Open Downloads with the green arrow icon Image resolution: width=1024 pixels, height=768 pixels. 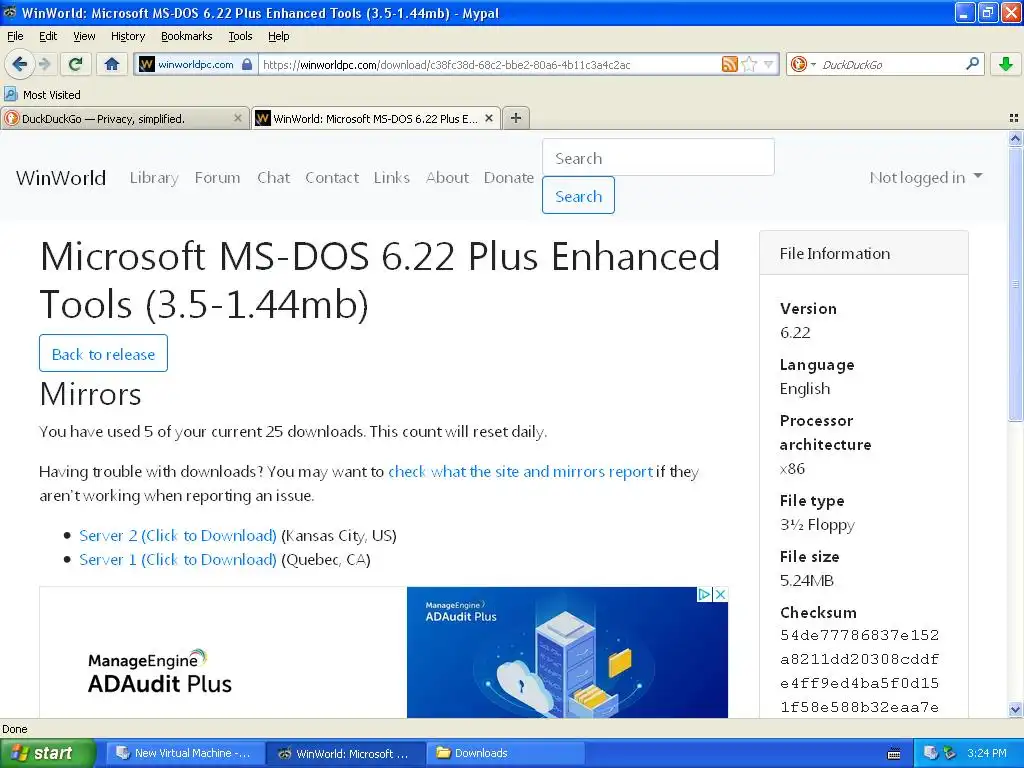[x=1006, y=64]
